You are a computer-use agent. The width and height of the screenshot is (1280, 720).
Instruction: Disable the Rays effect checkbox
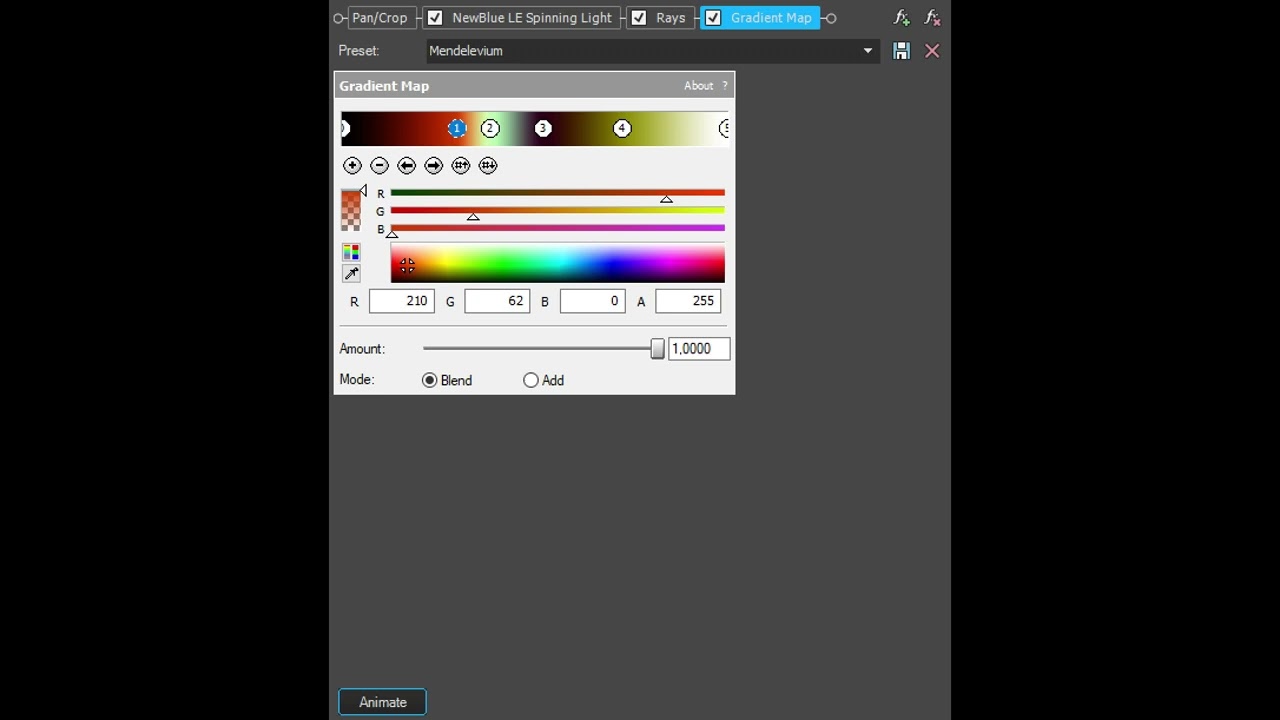click(x=639, y=18)
